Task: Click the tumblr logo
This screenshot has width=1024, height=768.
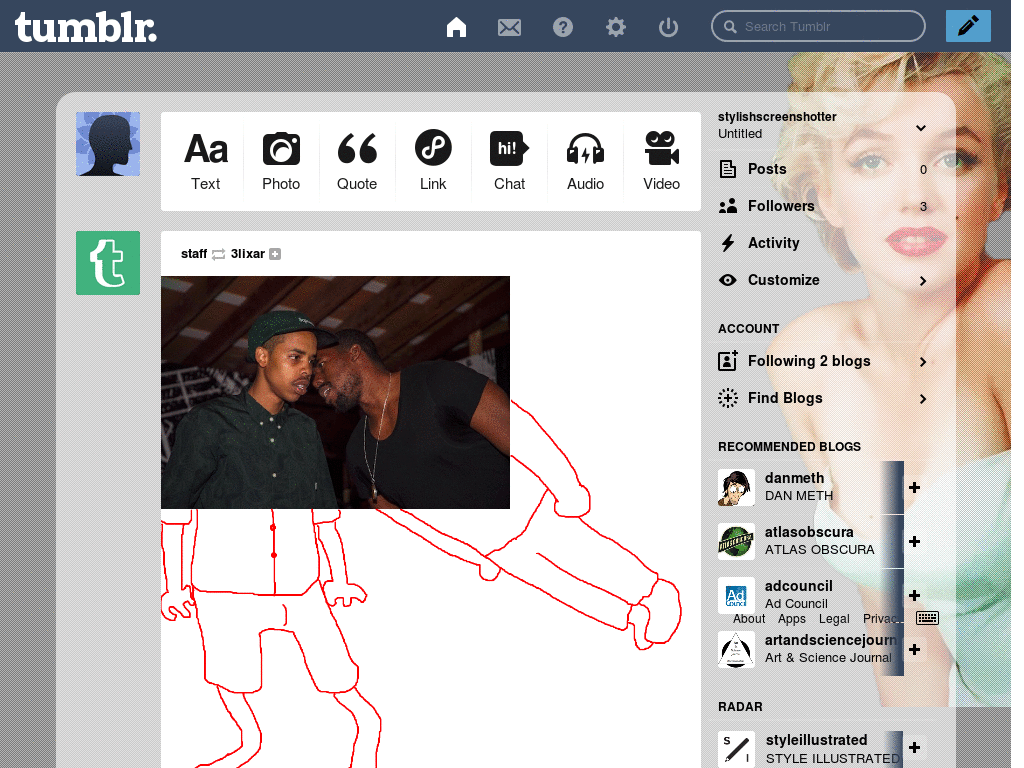Action: tap(86, 27)
